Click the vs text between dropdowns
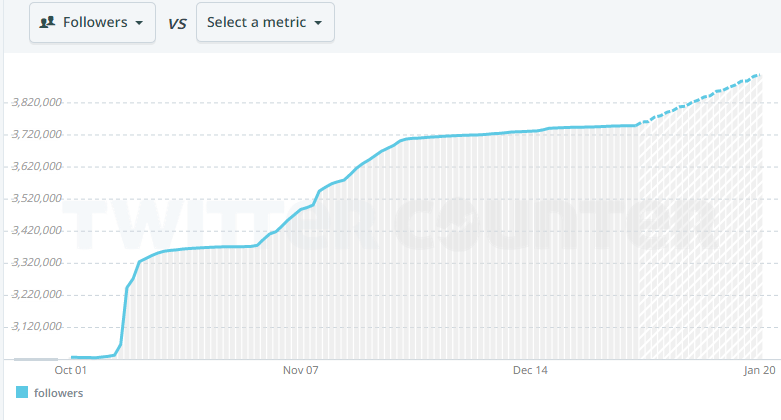This screenshot has height=420, width=781. [176, 23]
